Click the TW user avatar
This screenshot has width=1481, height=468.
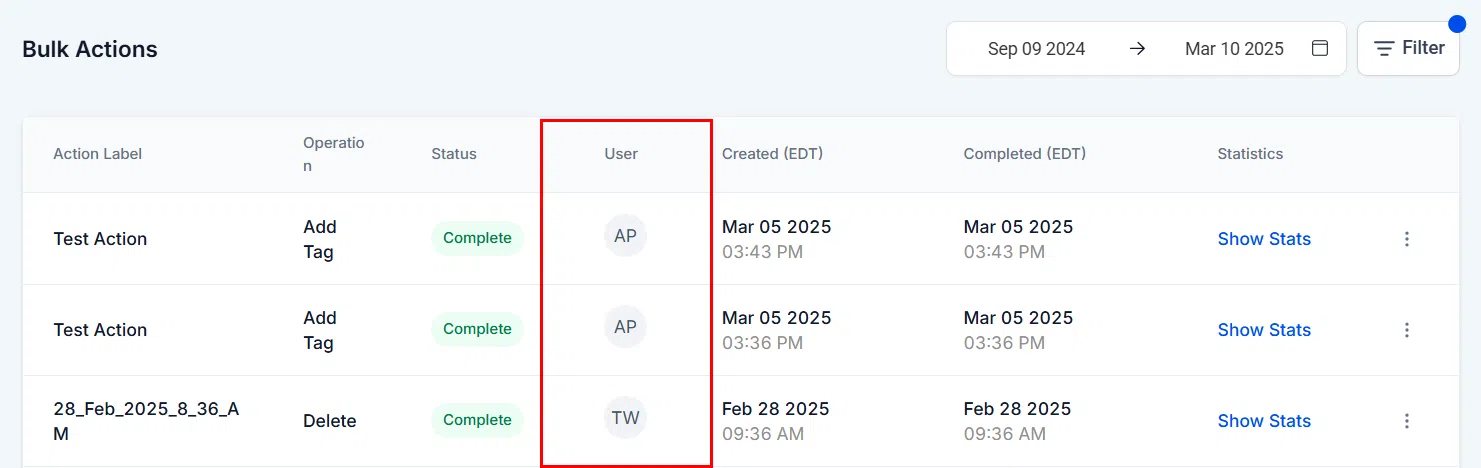625,418
